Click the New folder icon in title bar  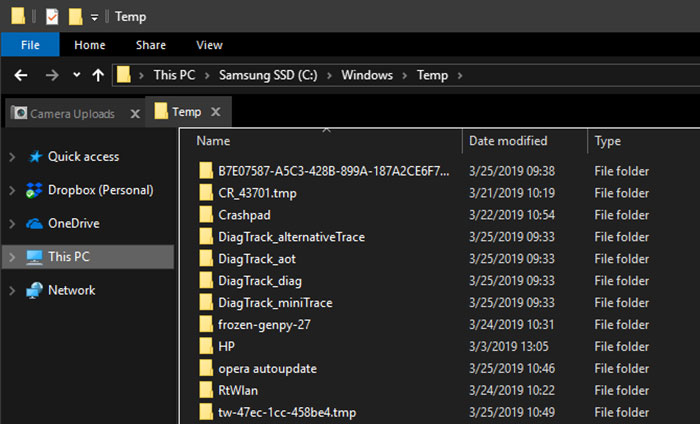pyautogui.click(x=75, y=16)
